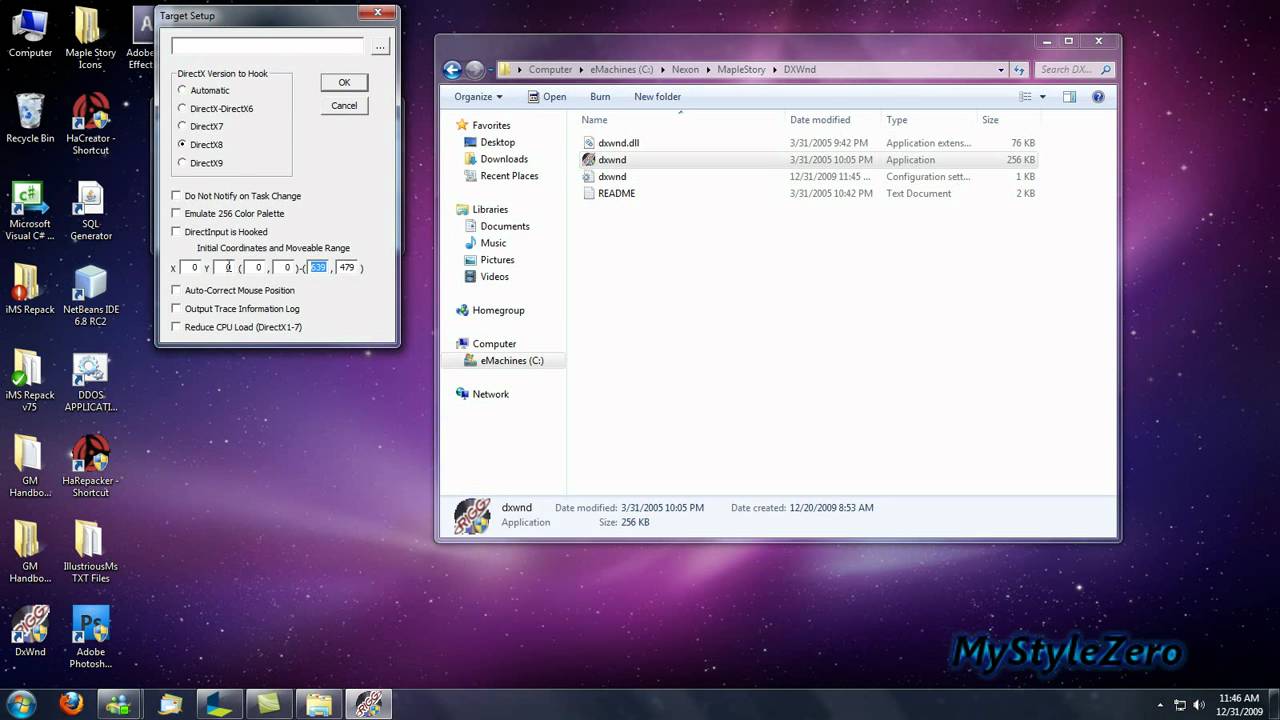
Task: Select the DirectX7 radio option
Action: point(182,126)
